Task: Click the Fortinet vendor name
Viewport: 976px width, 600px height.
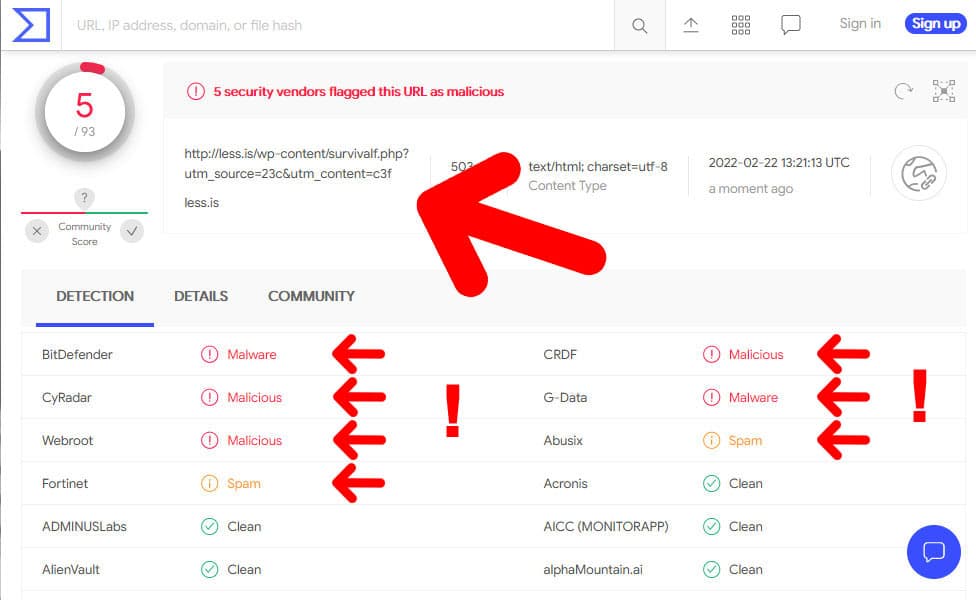Action: 65,483
